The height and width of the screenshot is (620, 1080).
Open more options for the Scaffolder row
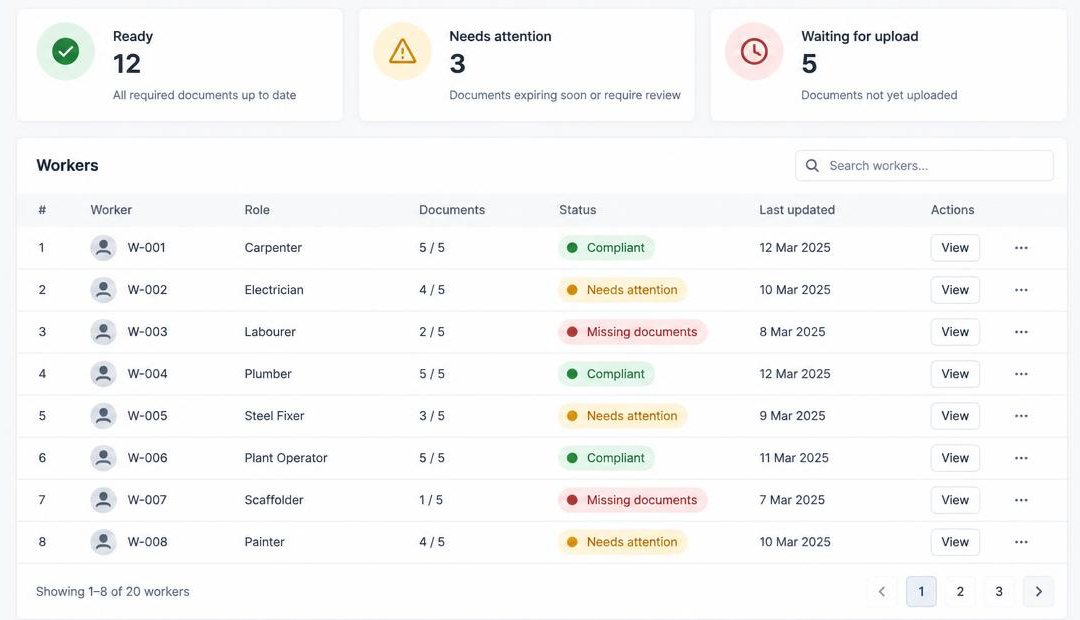point(1021,500)
